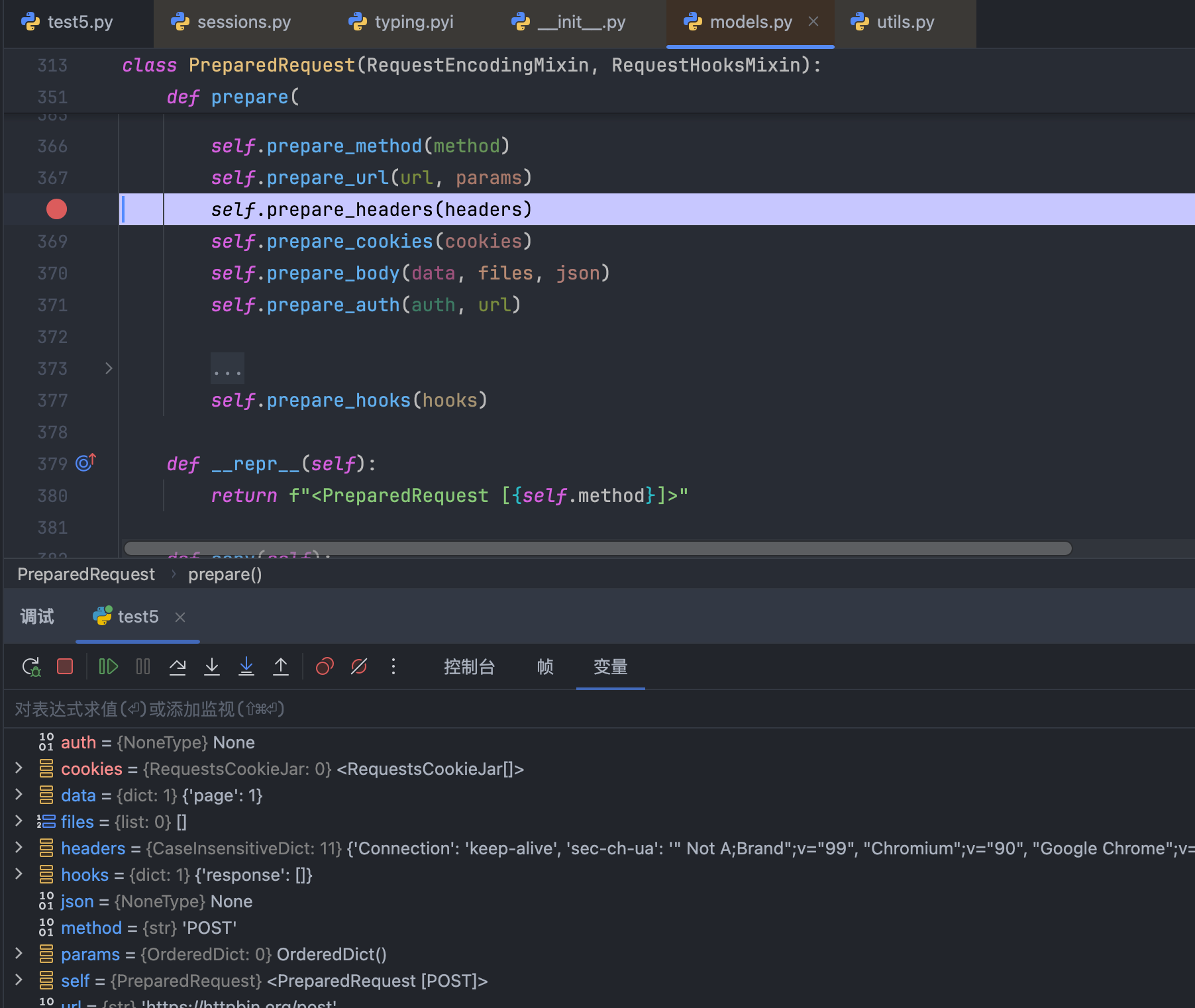Click the Step Over icon
Image resolution: width=1195 pixels, height=1008 pixels.
click(178, 666)
